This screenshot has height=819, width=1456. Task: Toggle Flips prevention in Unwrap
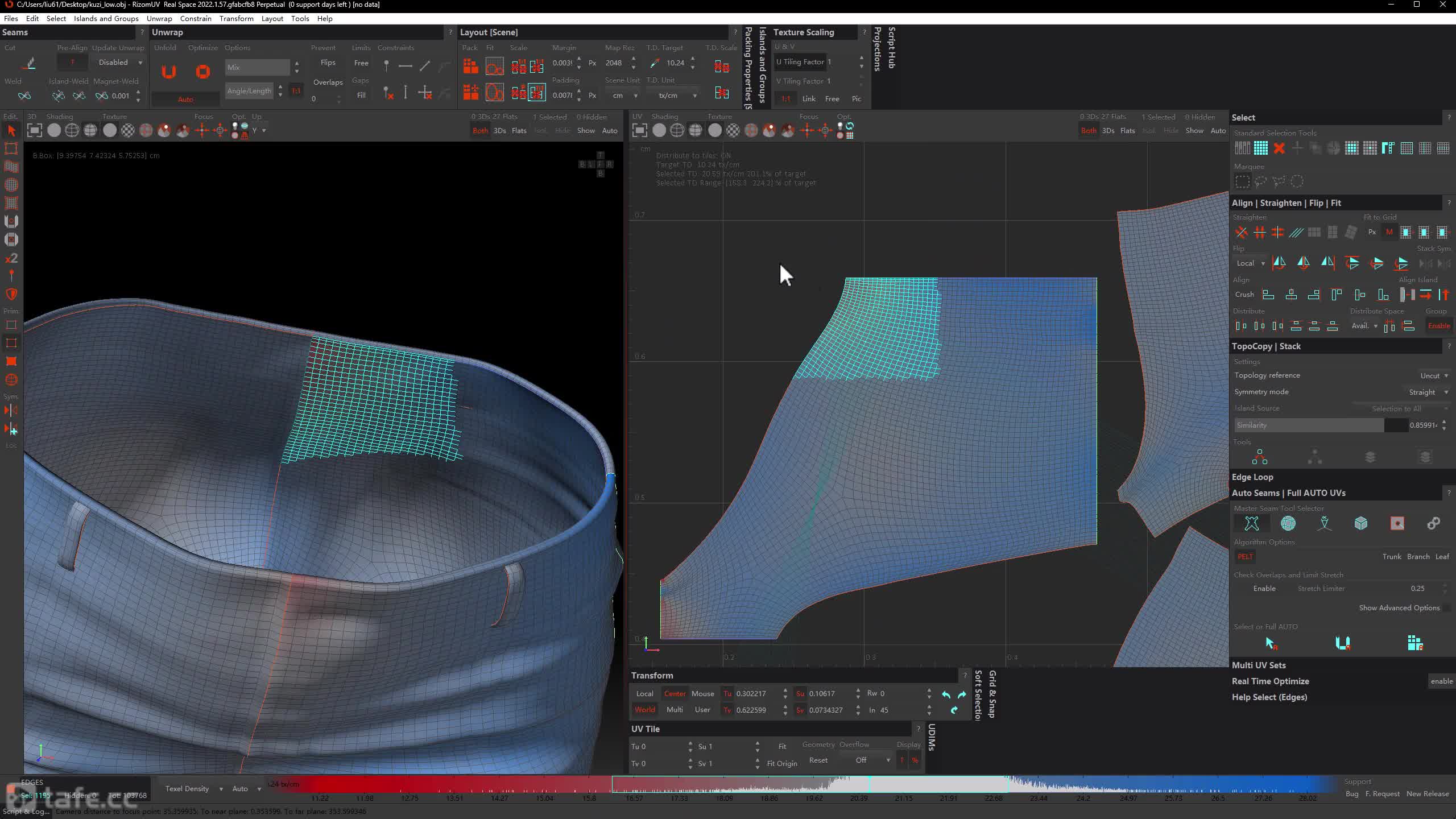pyautogui.click(x=328, y=63)
